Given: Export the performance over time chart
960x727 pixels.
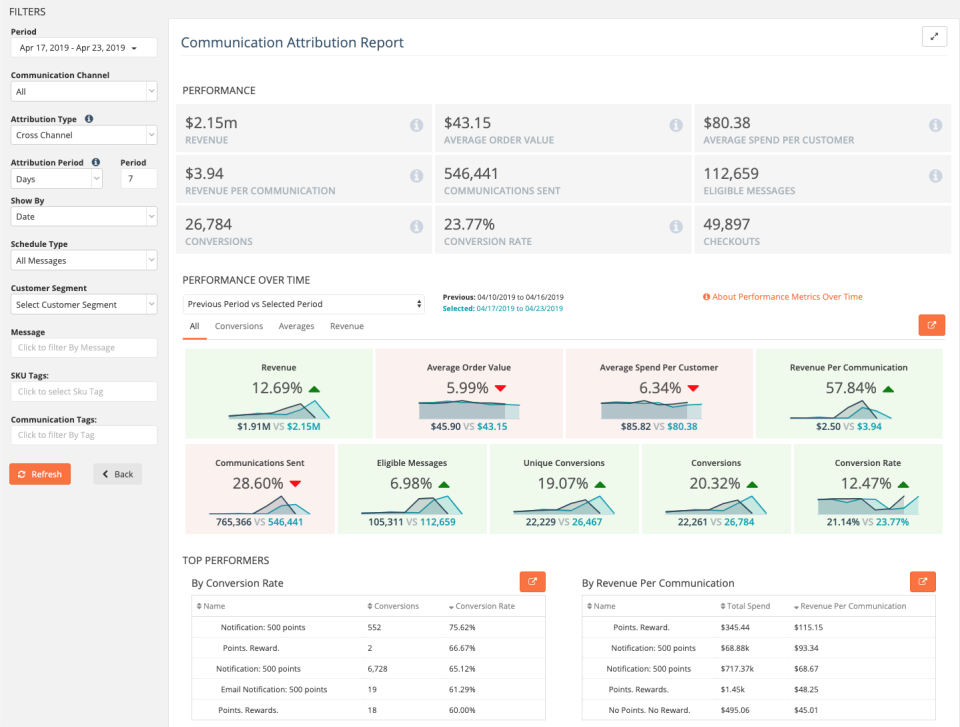Looking at the screenshot, I should tap(931, 325).
